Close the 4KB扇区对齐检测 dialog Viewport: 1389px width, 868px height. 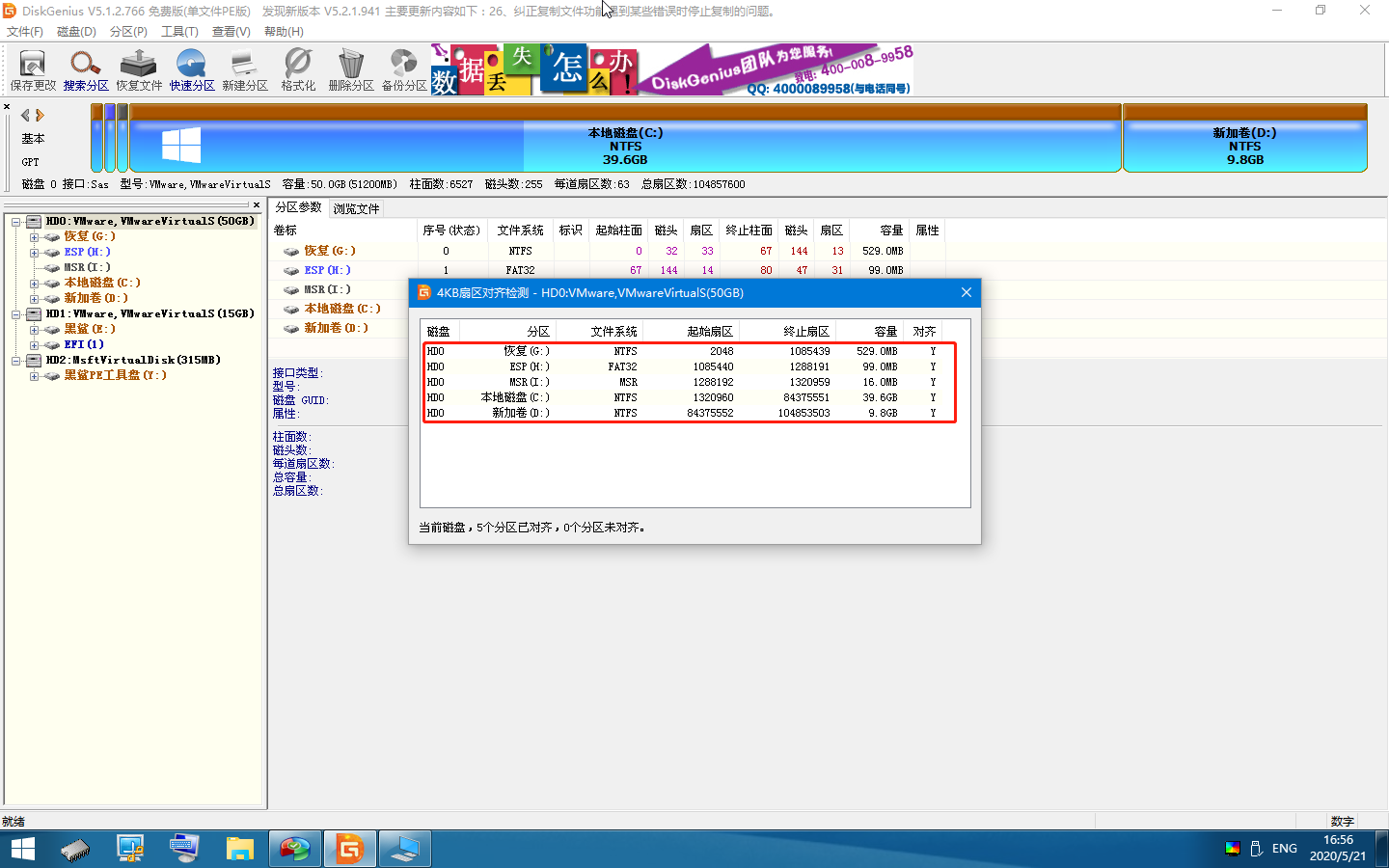coord(966,292)
